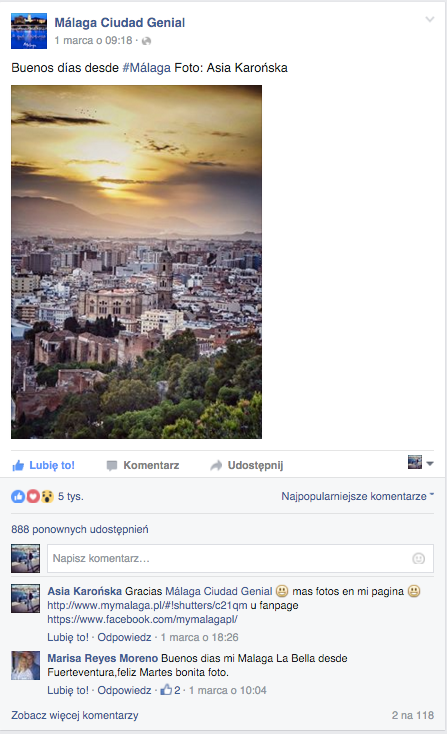Open the comment-as profile selector dropdown

[421, 463]
